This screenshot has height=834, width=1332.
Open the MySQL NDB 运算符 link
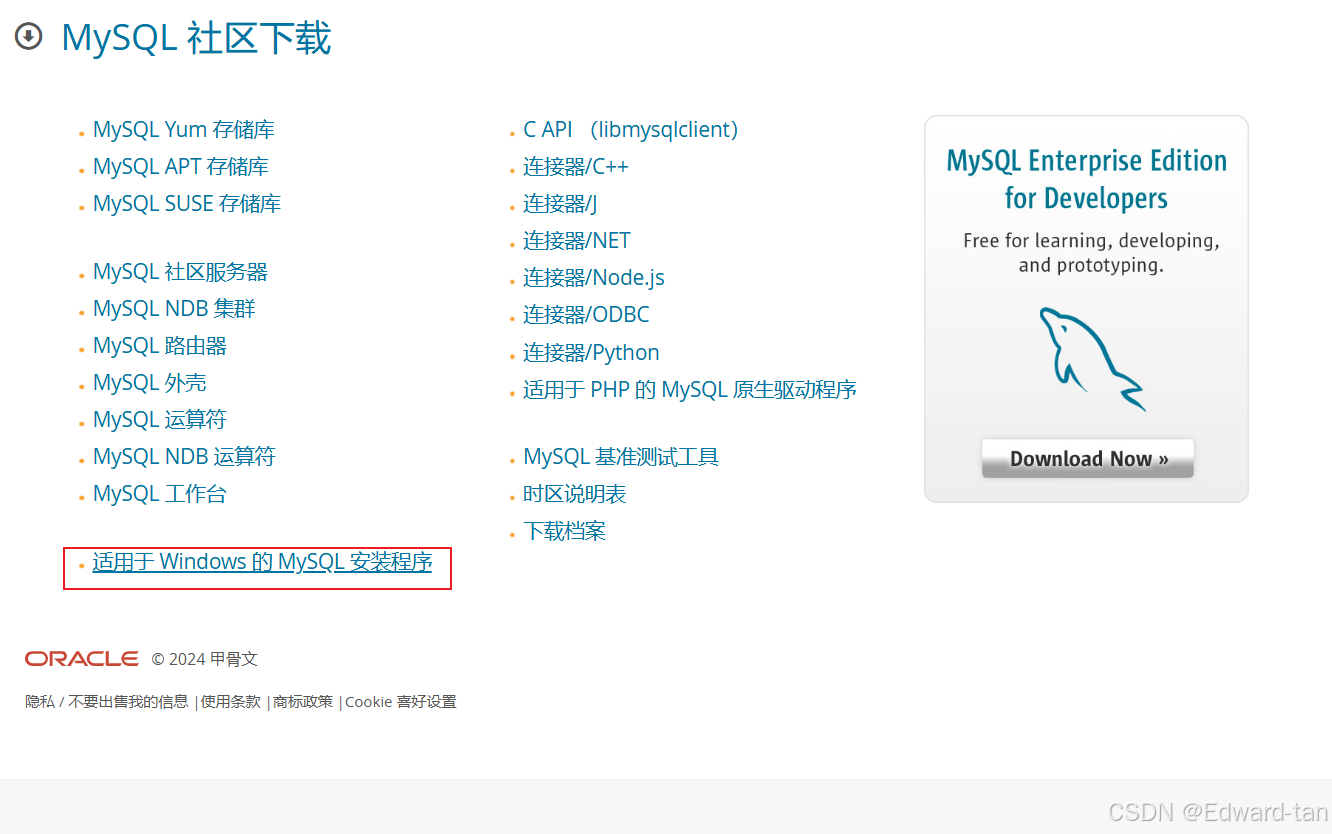coord(184,457)
